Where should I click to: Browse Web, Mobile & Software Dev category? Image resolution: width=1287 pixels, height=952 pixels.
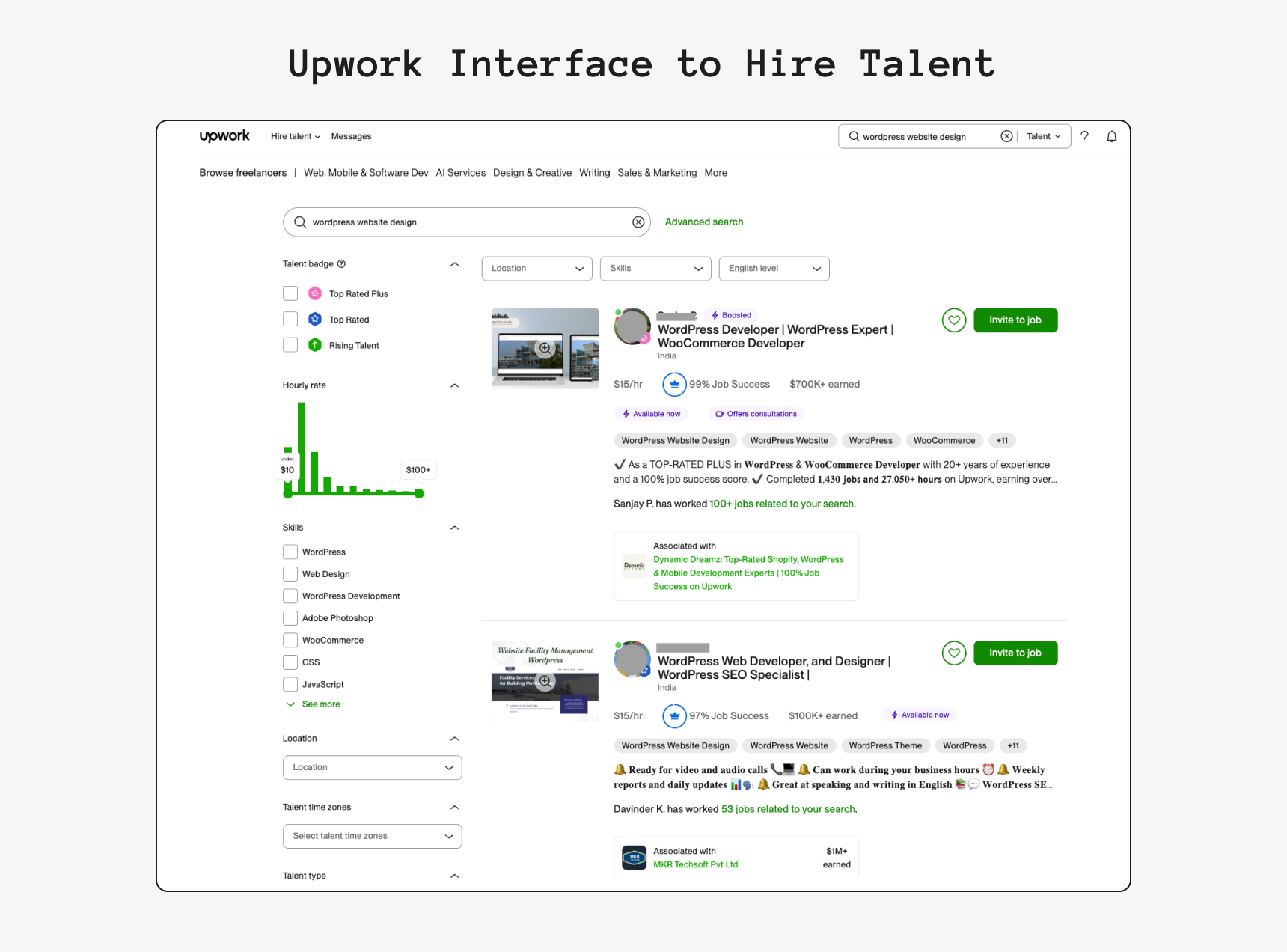(366, 173)
